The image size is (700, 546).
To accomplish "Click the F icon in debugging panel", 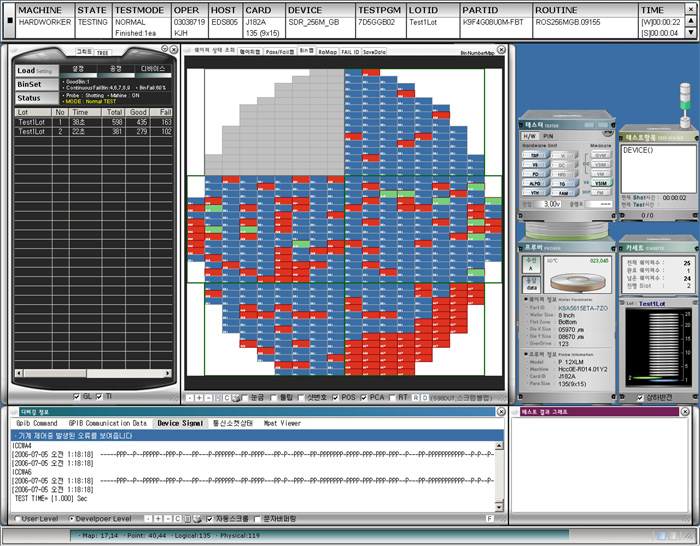I will 490,518.
